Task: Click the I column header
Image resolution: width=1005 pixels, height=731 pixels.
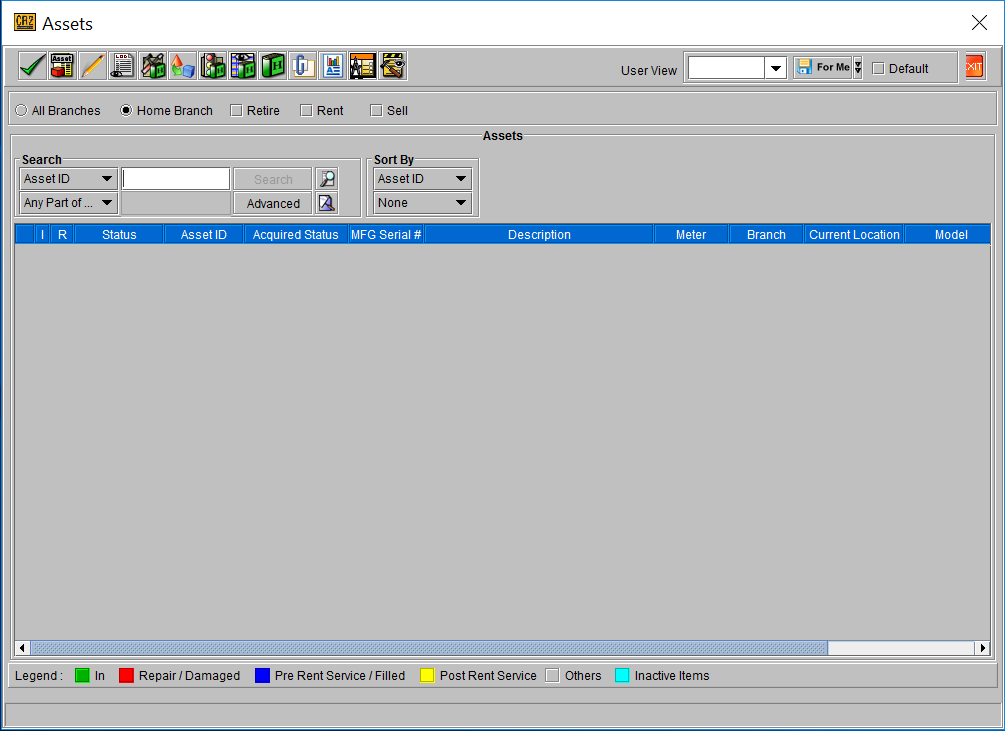Action: (x=42, y=234)
